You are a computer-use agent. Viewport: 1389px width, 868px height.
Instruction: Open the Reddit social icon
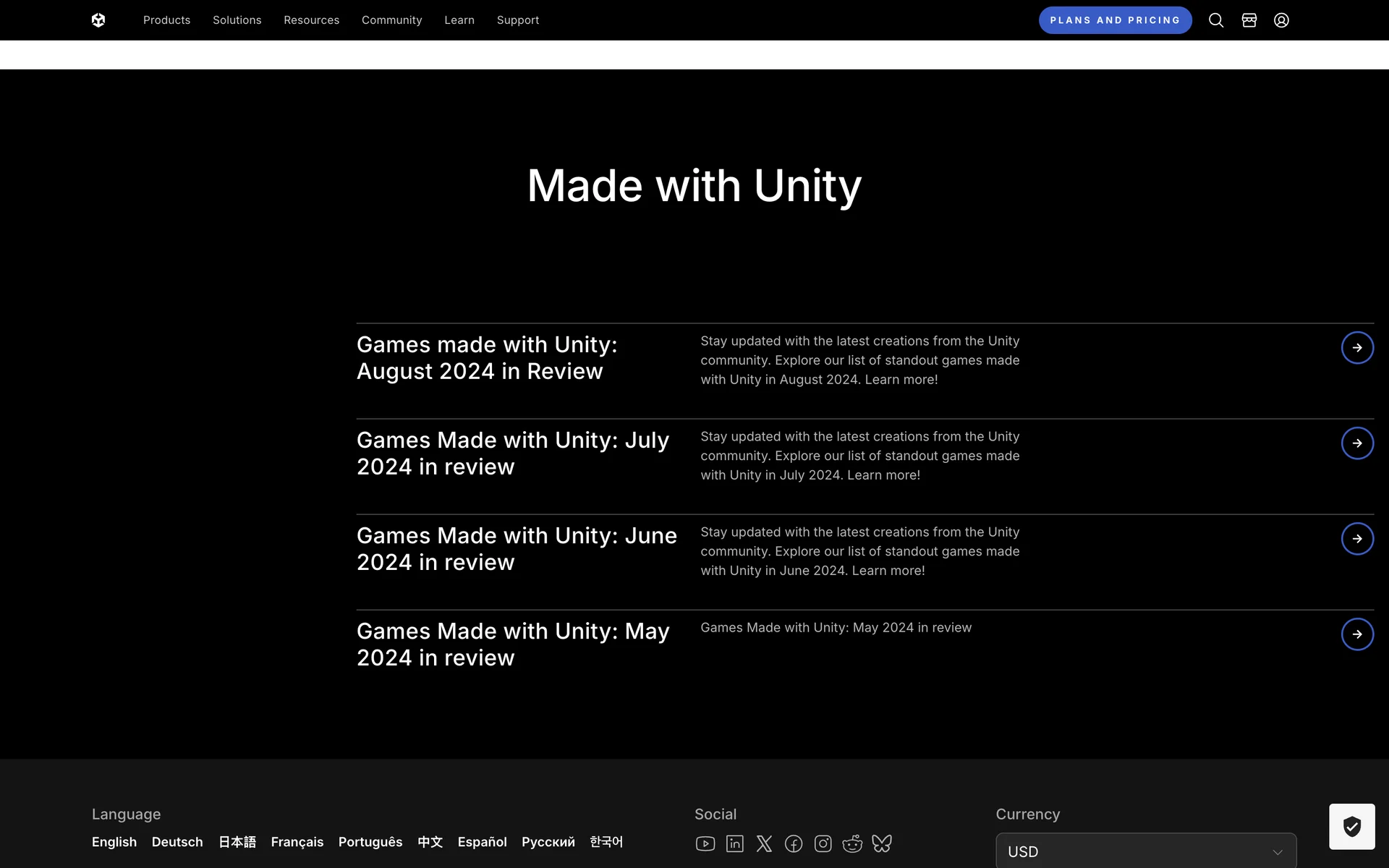click(x=852, y=843)
